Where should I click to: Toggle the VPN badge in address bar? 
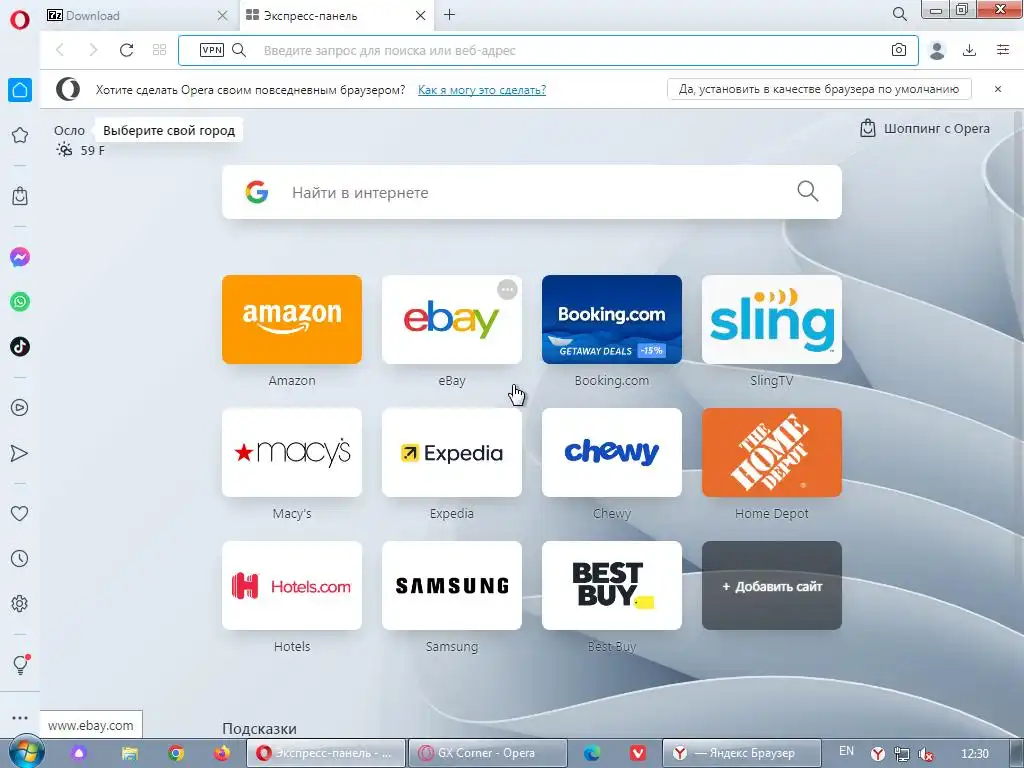pyautogui.click(x=212, y=50)
